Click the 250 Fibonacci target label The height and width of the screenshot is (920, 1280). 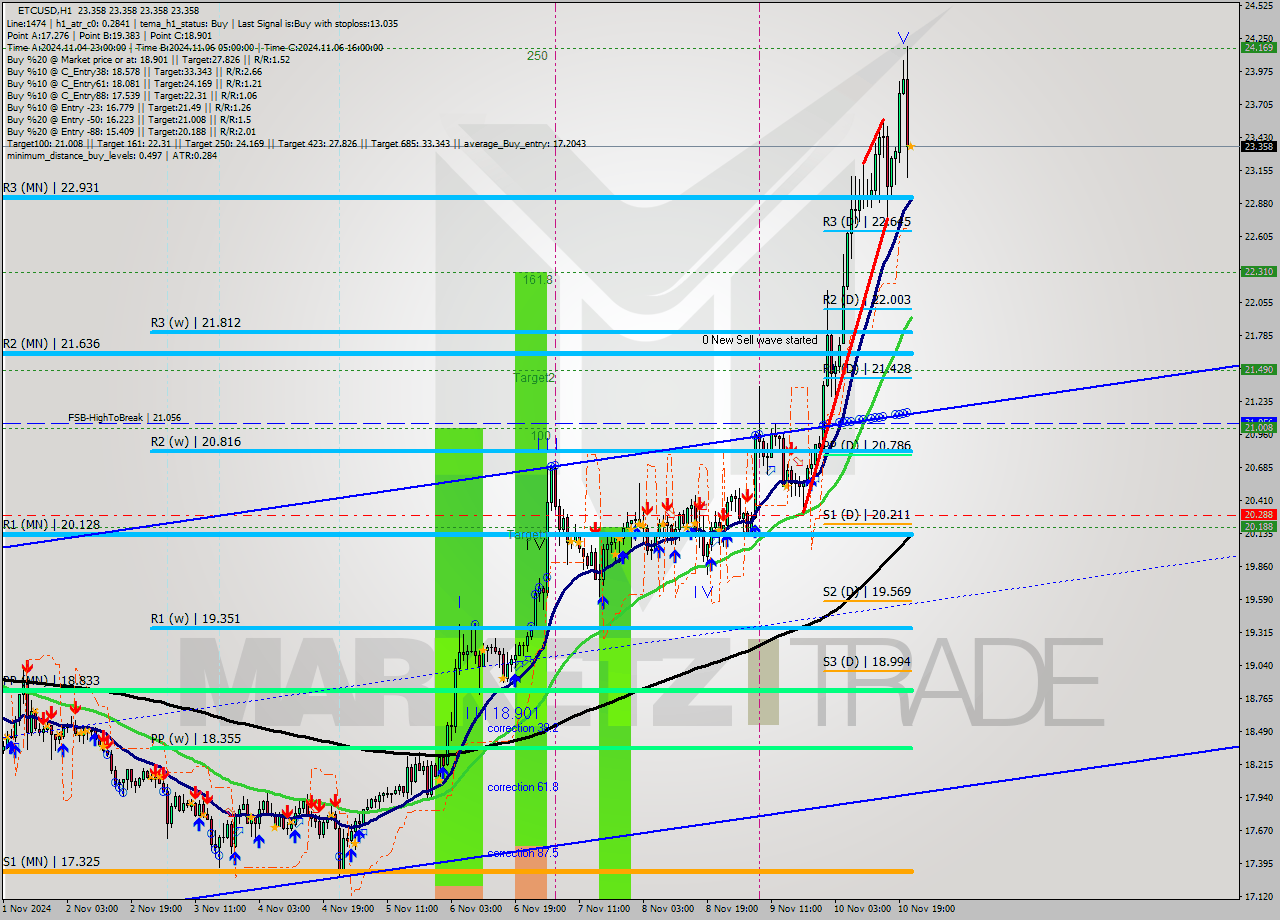[x=537, y=56]
